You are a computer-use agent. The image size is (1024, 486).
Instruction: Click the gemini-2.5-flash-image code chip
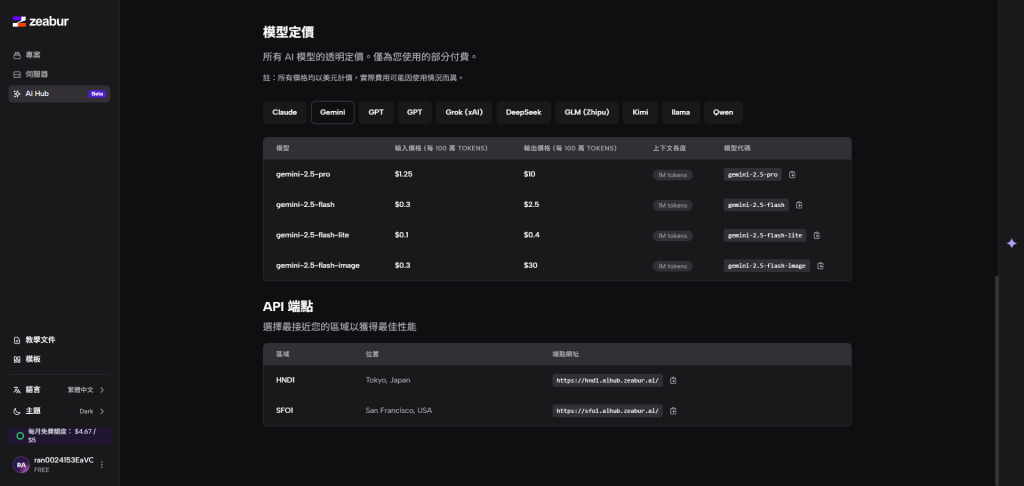click(767, 266)
